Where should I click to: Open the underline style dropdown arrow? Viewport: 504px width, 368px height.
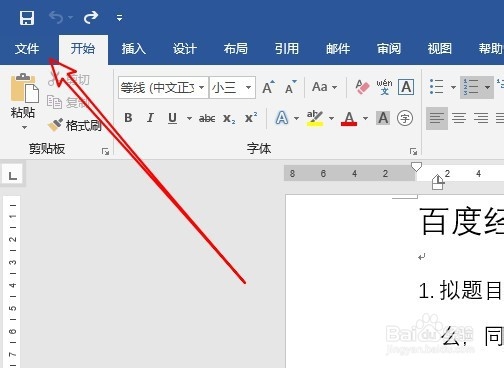pos(189,118)
